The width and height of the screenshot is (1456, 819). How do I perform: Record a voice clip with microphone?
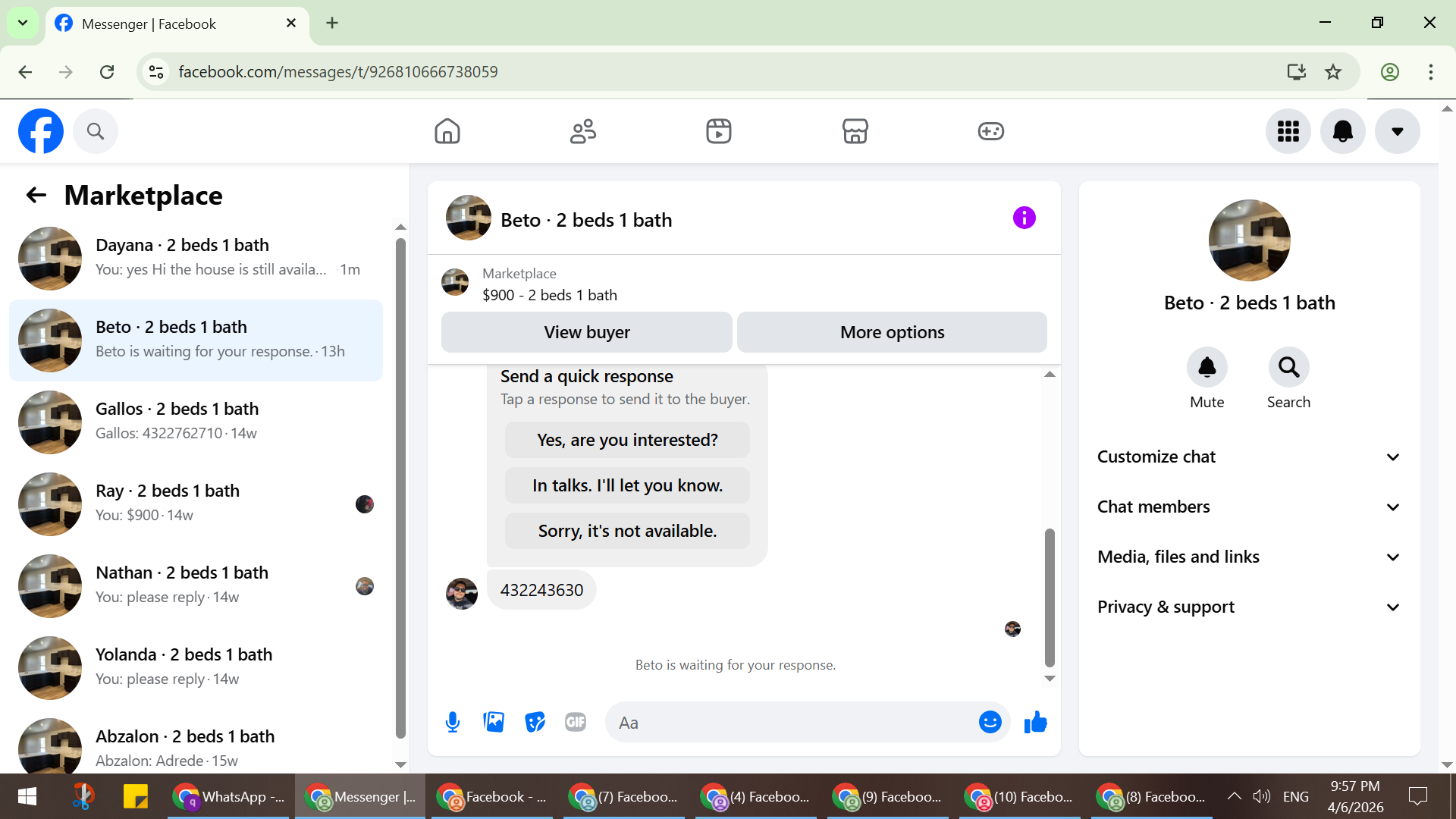[x=453, y=723]
